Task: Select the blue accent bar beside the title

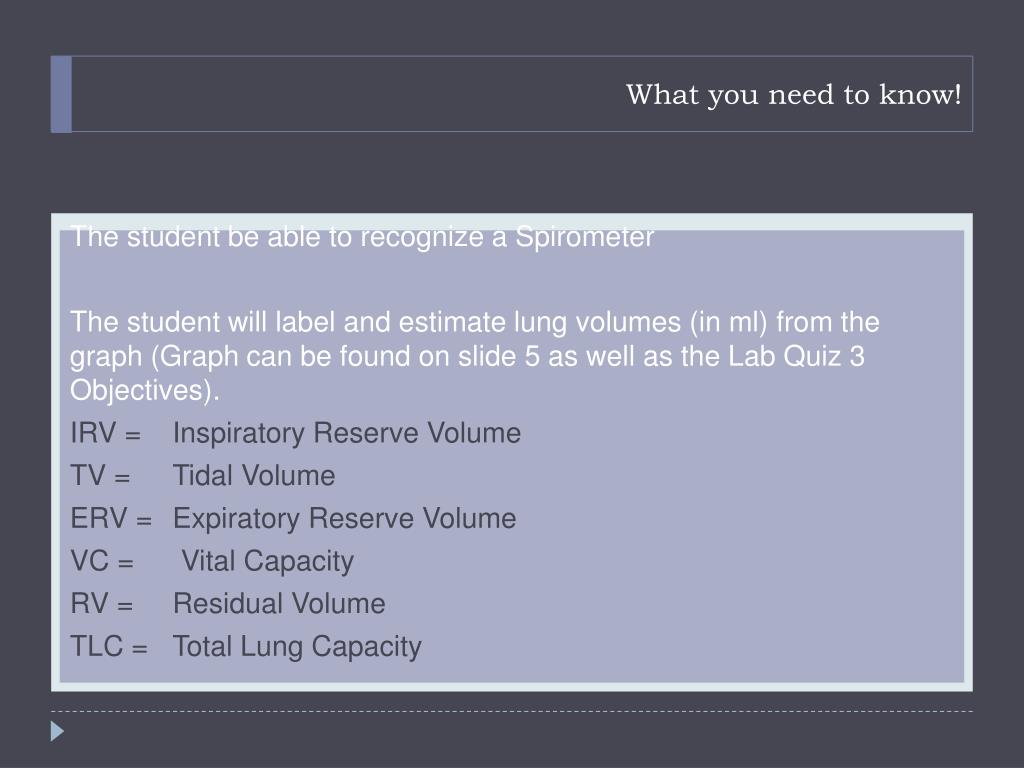Action: pos(61,94)
